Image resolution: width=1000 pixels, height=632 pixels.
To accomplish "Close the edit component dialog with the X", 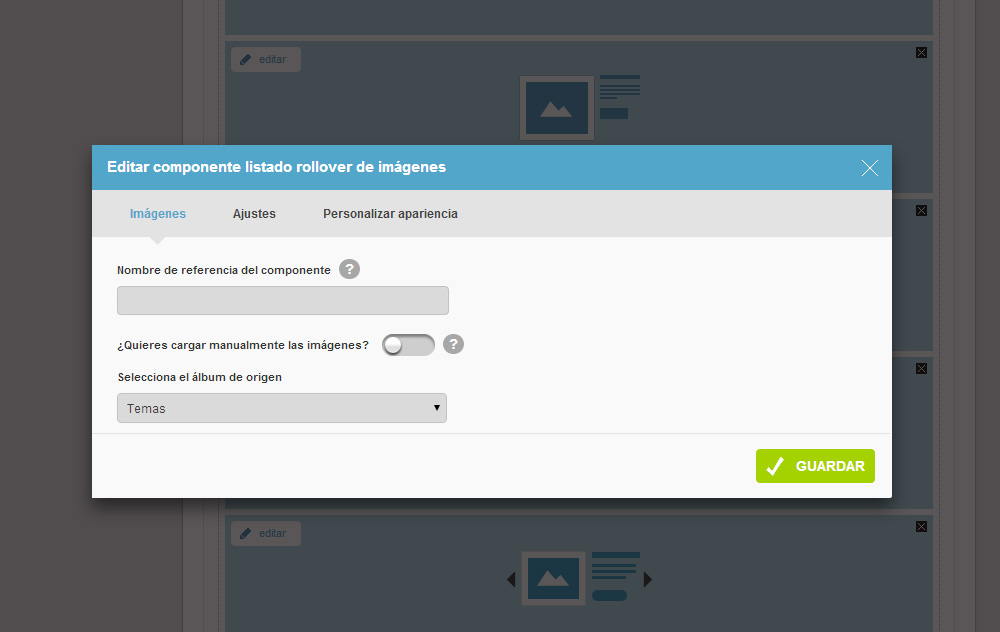I will tap(869, 168).
